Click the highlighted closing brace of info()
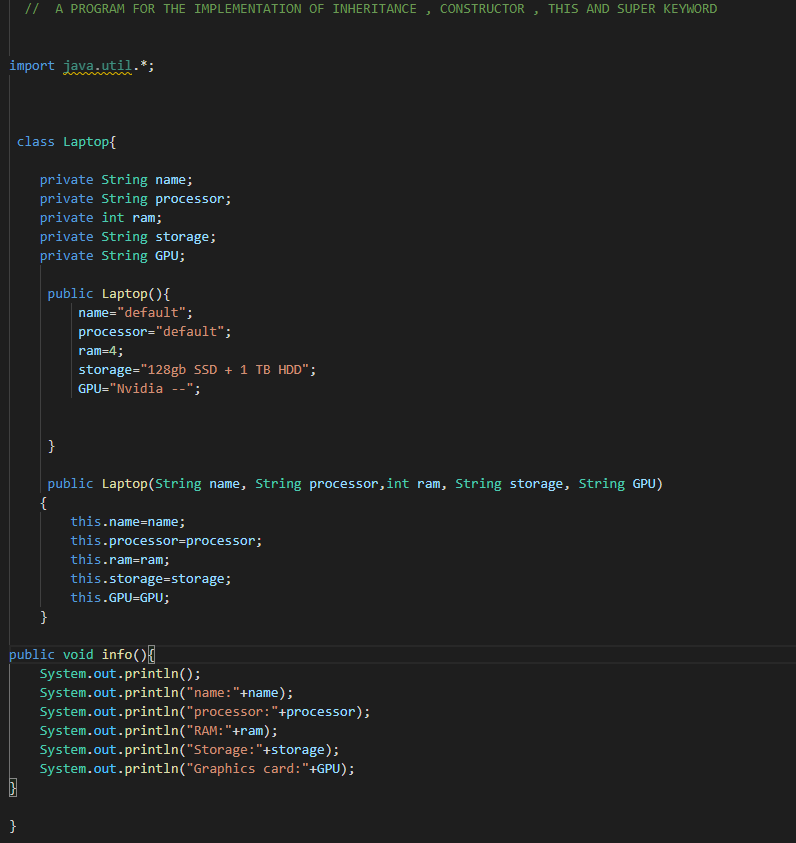796x843 pixels. coord(13,788)
